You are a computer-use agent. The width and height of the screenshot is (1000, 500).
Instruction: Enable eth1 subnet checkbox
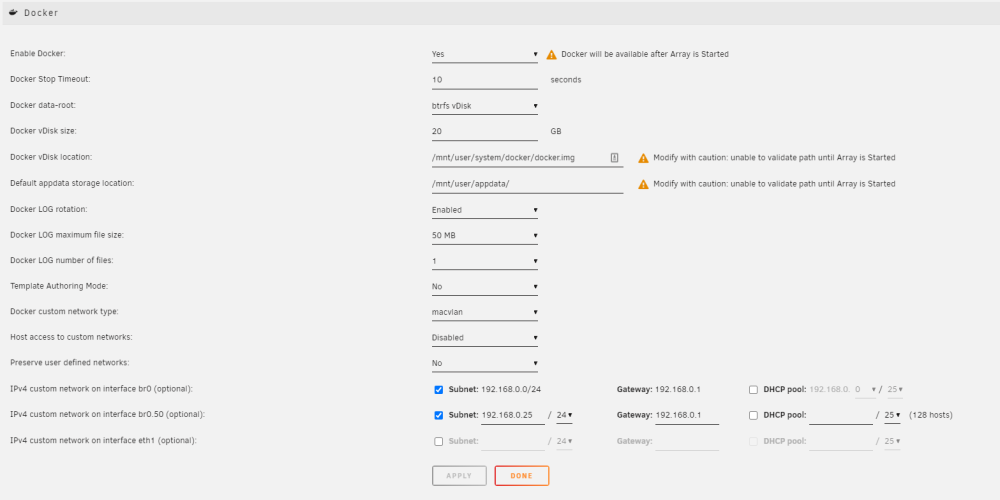(x=439, y=441)
